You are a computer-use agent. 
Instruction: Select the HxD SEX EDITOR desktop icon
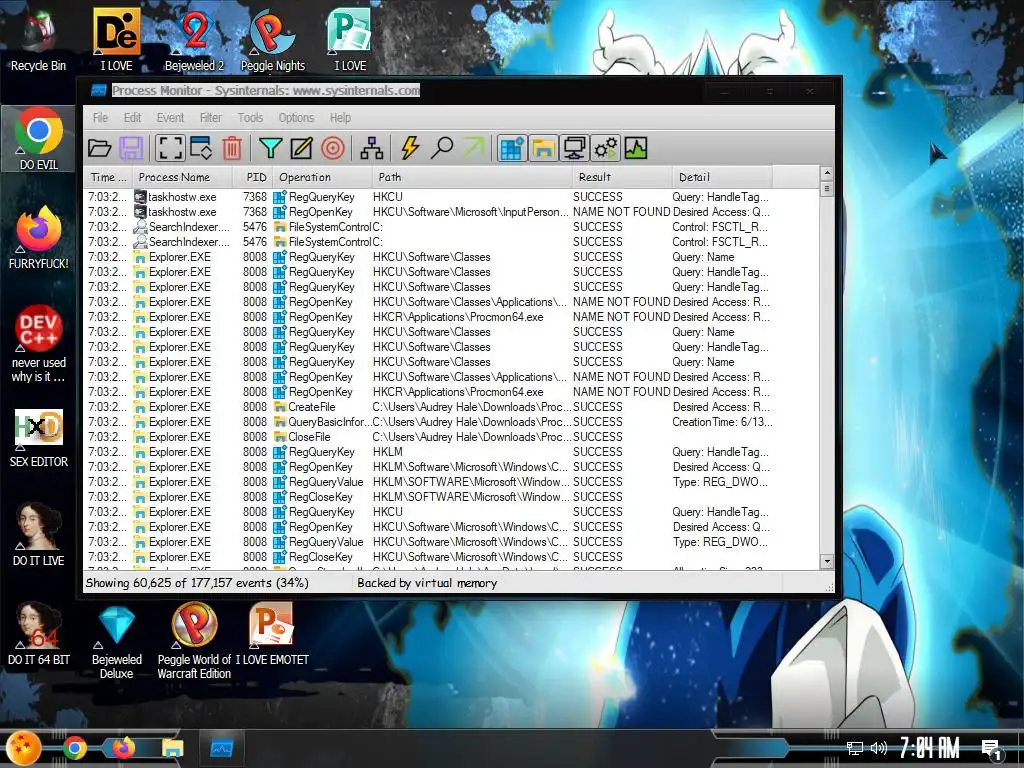pos(38,438)
